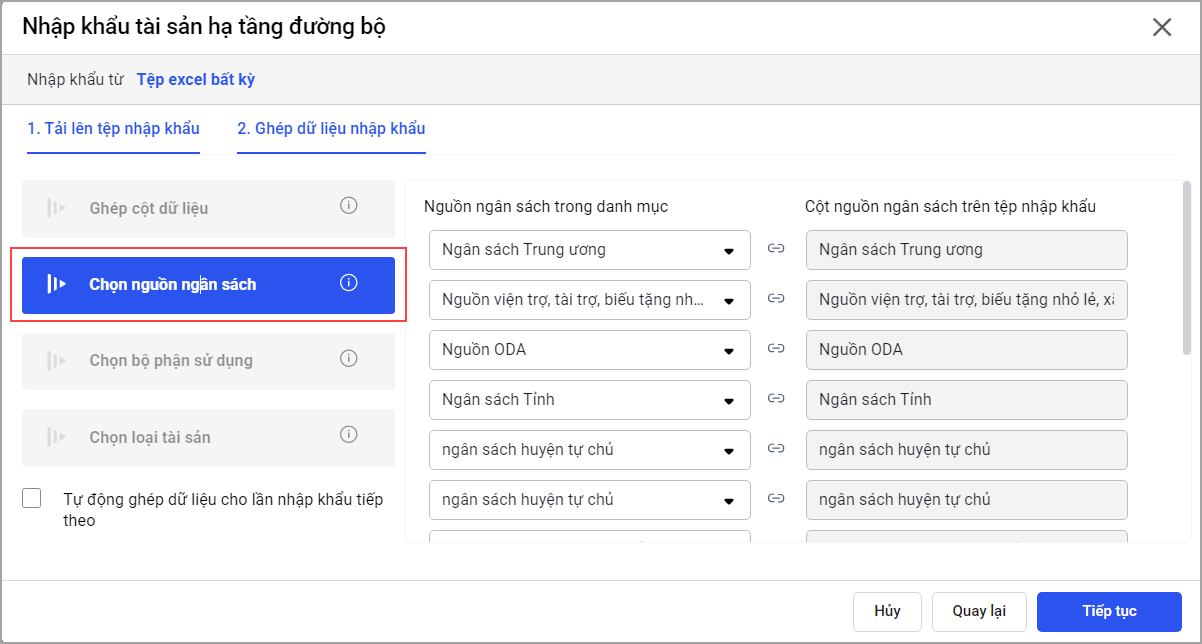This screenshot has width=1202, height=644.
Task: Click the Quay lại button
Action: pos(978,612)
